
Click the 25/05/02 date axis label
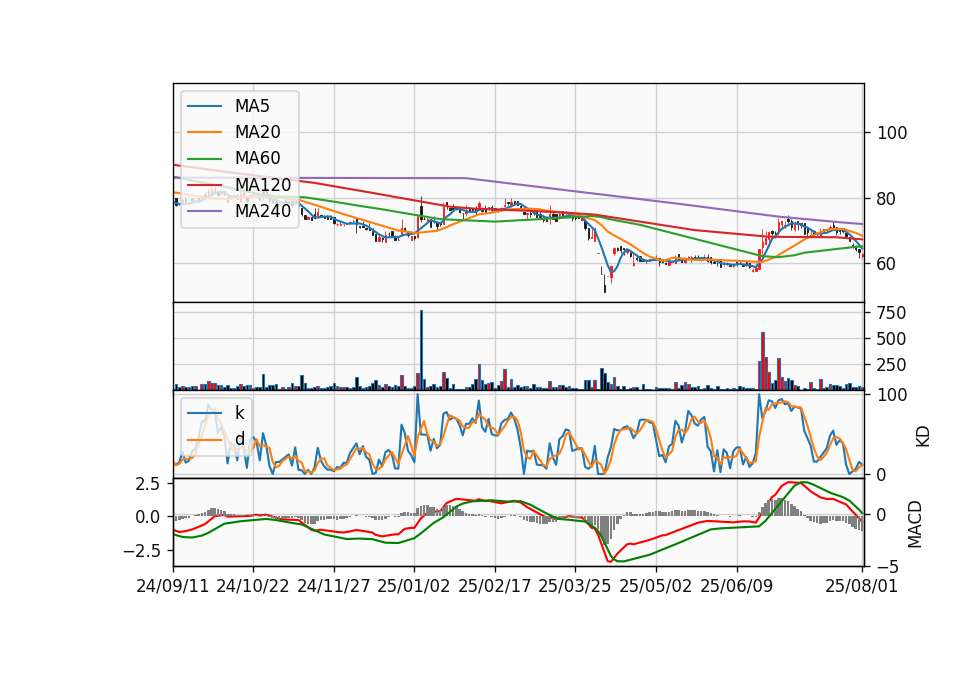656,586
